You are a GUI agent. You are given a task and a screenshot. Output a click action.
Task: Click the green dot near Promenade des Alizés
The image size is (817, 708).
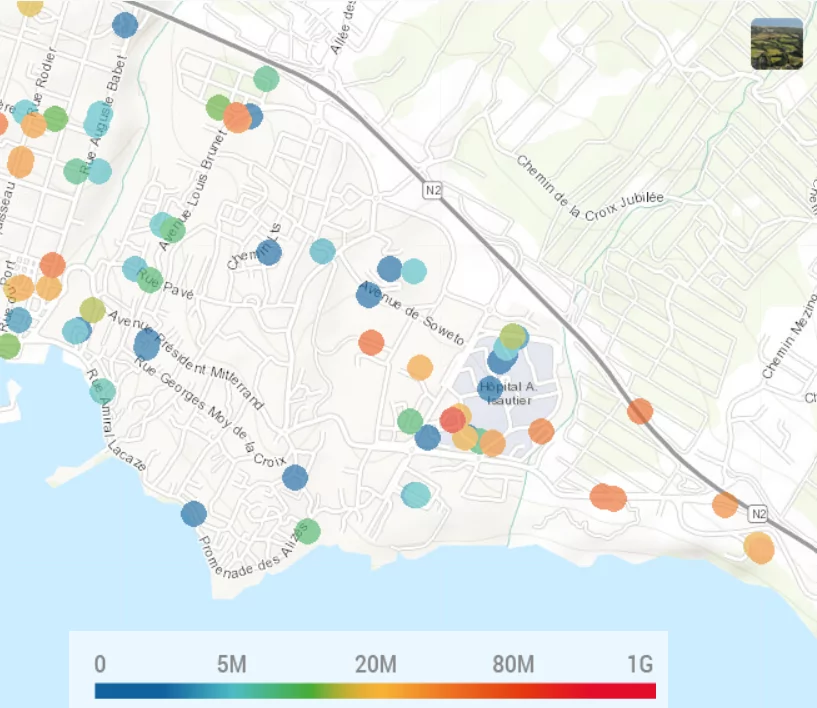tap(307, 531)
